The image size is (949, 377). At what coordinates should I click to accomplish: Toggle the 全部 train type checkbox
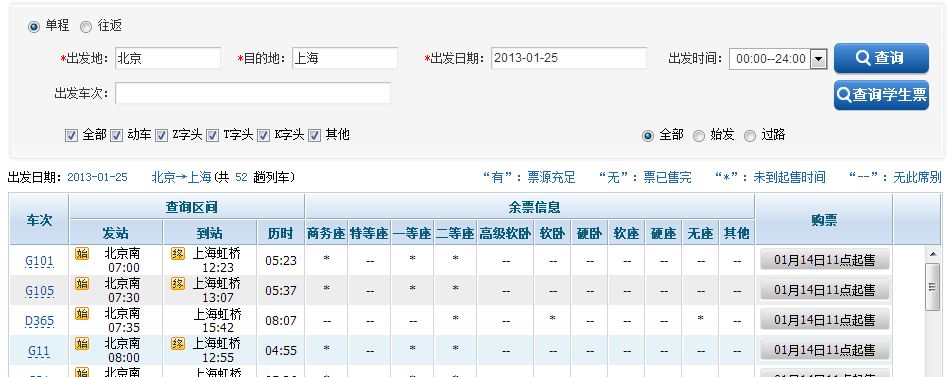(71, 135)
